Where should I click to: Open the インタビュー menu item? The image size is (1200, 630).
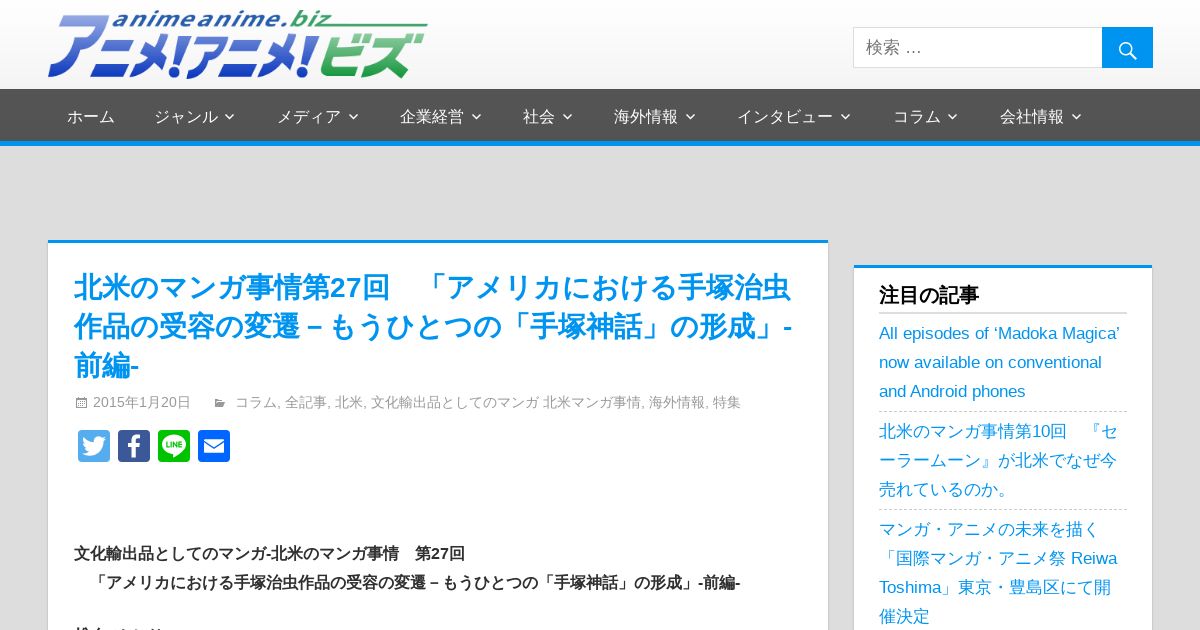click(x=785, y=117)
